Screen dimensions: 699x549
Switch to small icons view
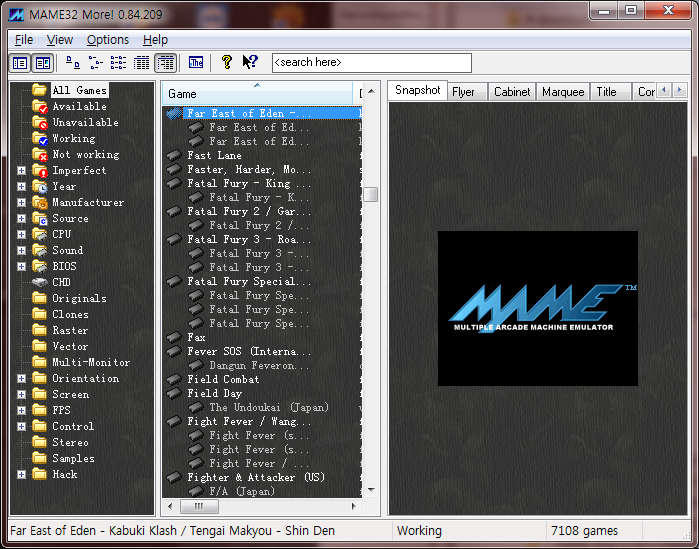[95, 63]
